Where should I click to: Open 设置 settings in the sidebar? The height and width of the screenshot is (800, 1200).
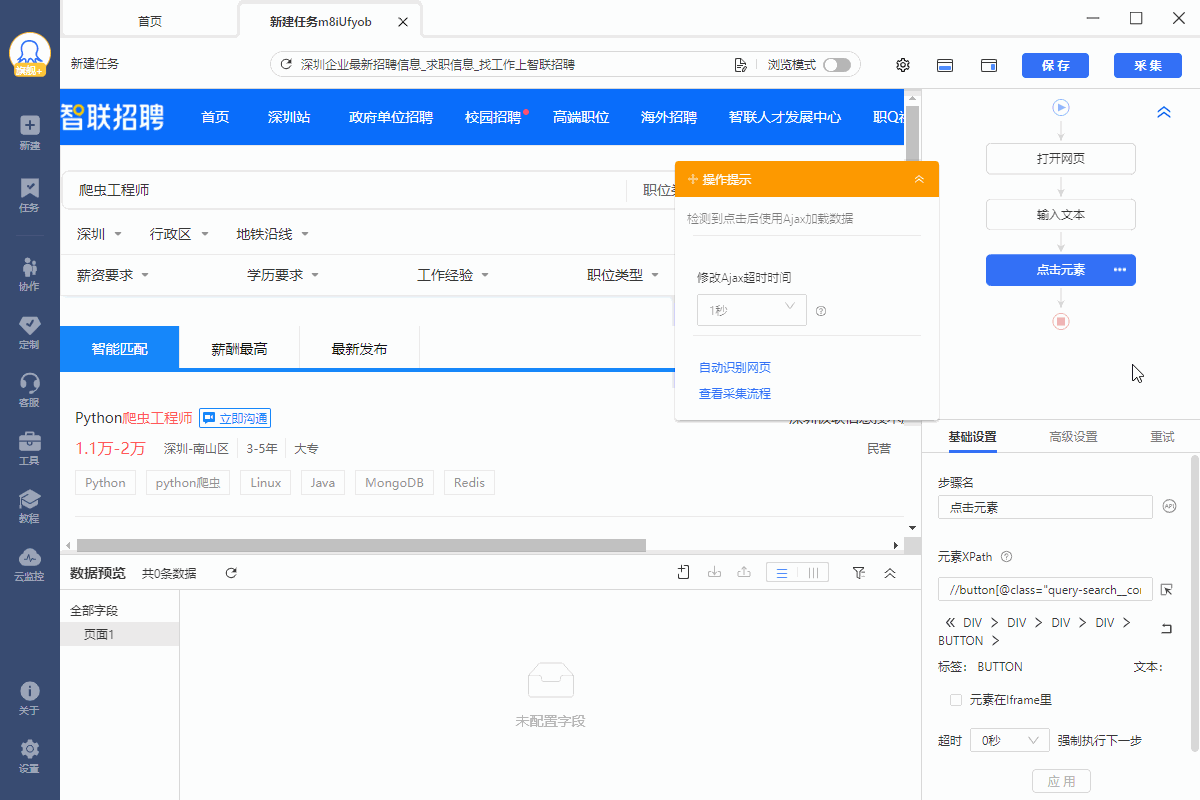click(29, 756)
